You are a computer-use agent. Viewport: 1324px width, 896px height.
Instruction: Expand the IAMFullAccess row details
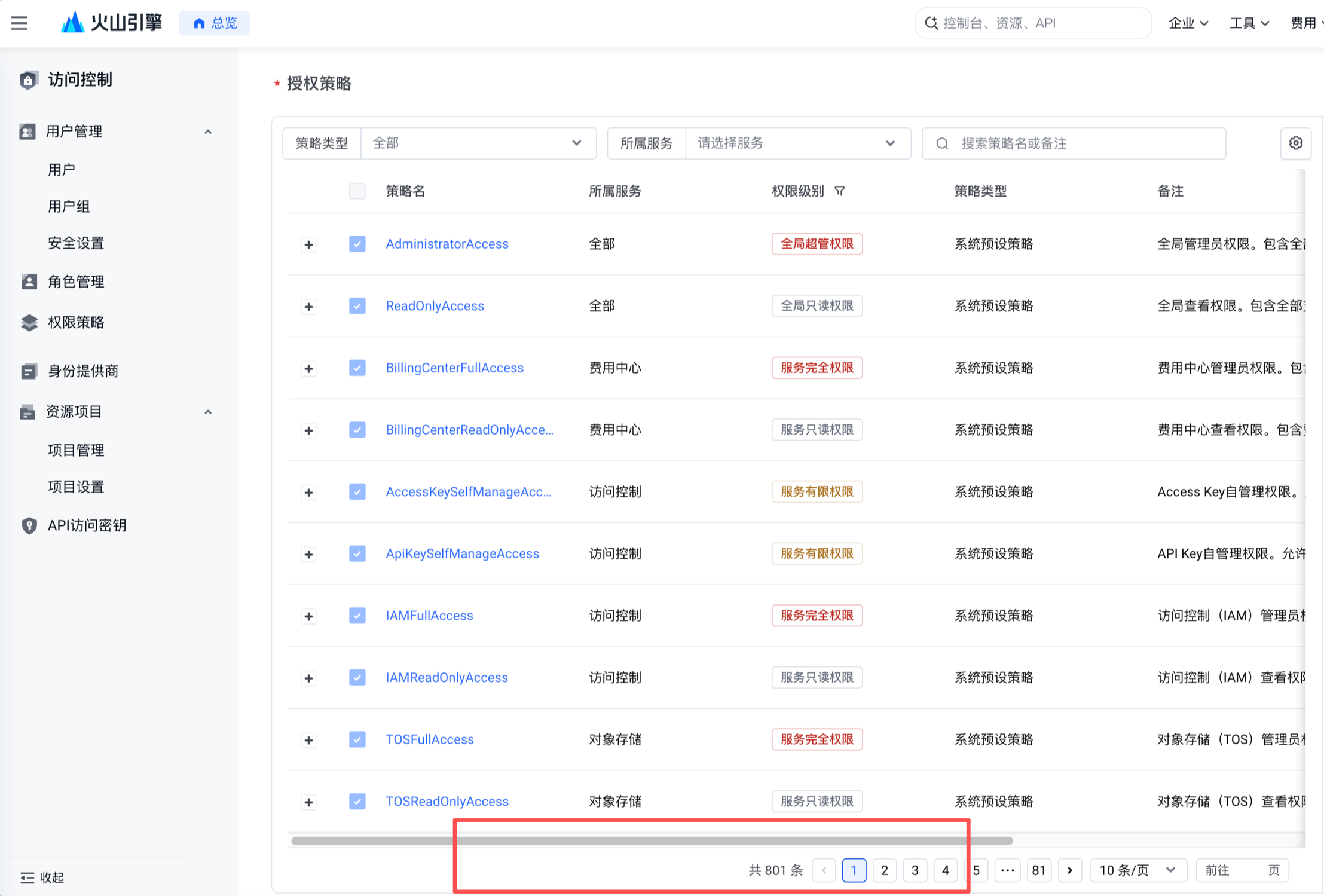tap(308, 616)
